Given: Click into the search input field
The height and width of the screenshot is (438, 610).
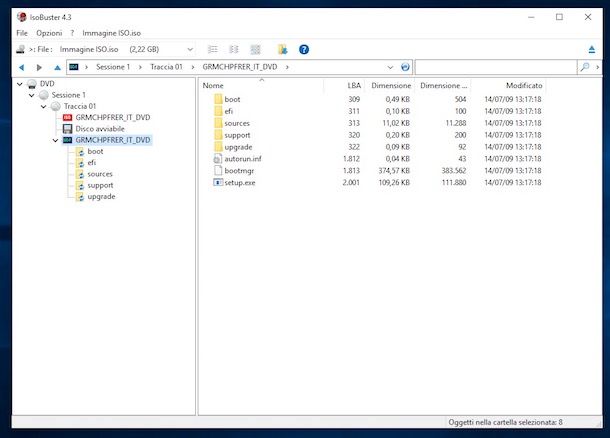Looking at the screenshot, I should tap(496, 67).
